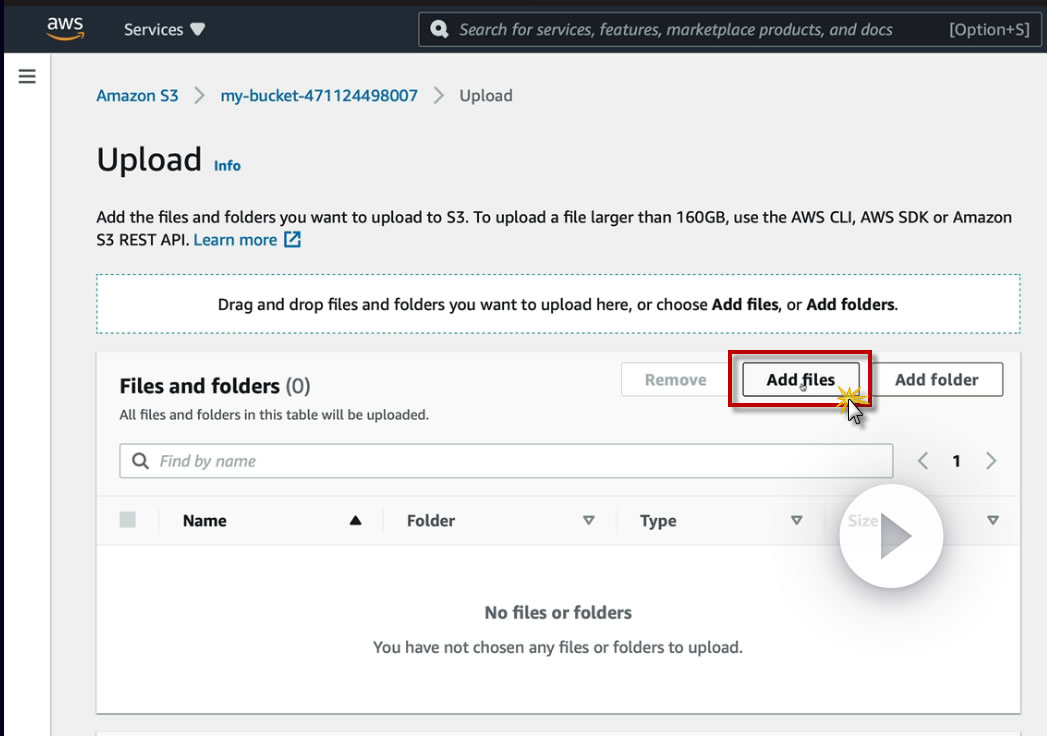Open the Services dropdown menu

[164, 29]
